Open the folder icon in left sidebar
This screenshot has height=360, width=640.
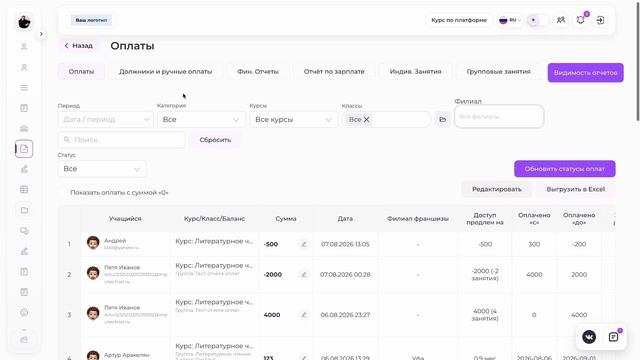click(x=24, y=210)
